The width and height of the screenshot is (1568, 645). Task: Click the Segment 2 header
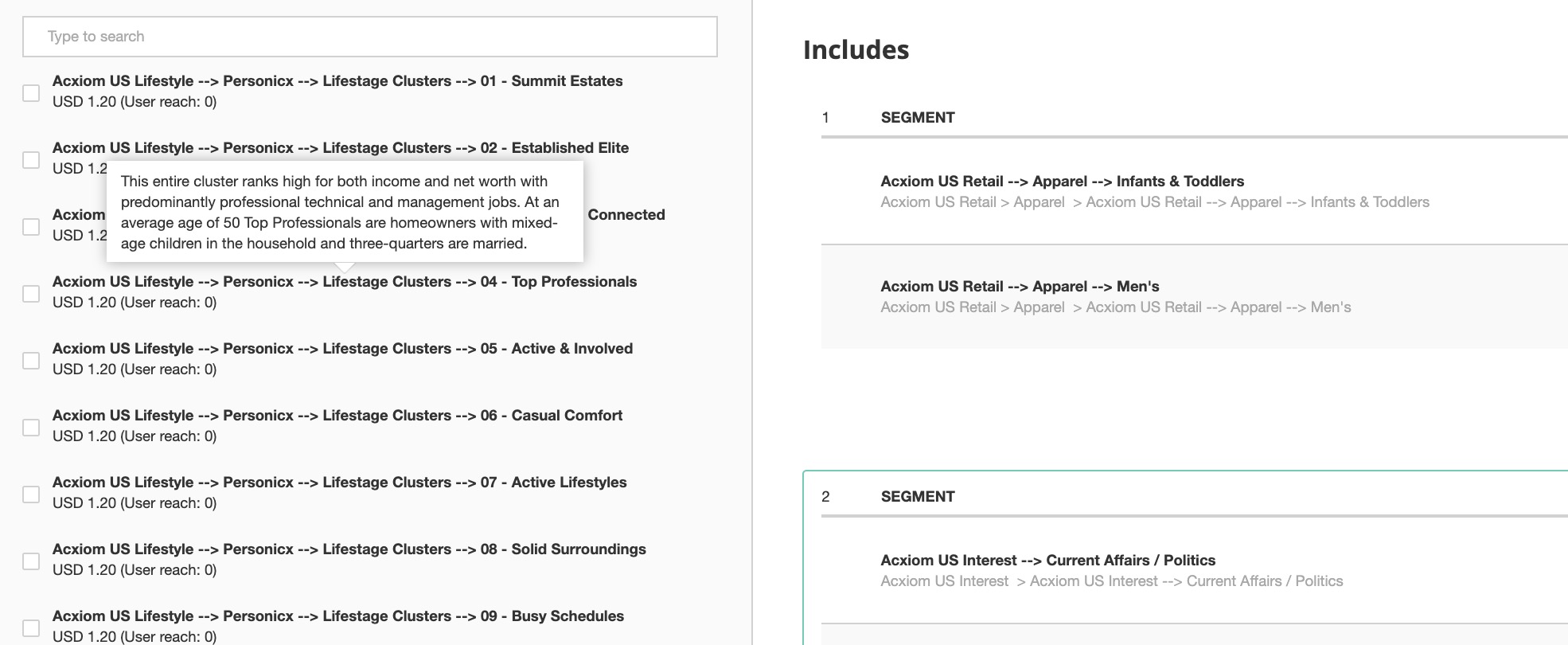[917, 497]
